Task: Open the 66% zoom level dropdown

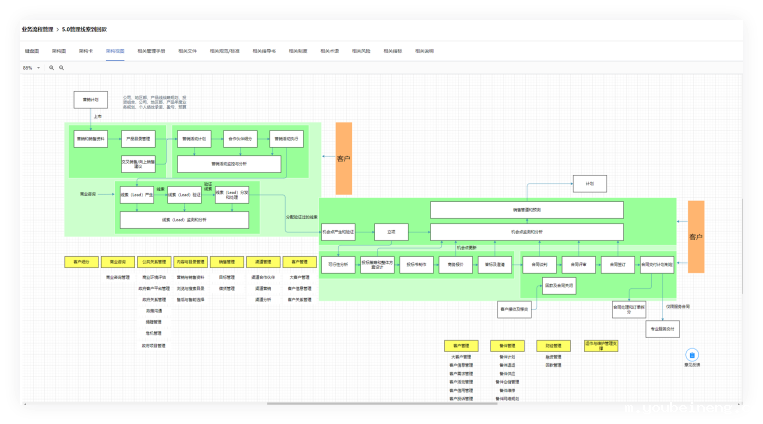Action: click(x=31, y=68)
